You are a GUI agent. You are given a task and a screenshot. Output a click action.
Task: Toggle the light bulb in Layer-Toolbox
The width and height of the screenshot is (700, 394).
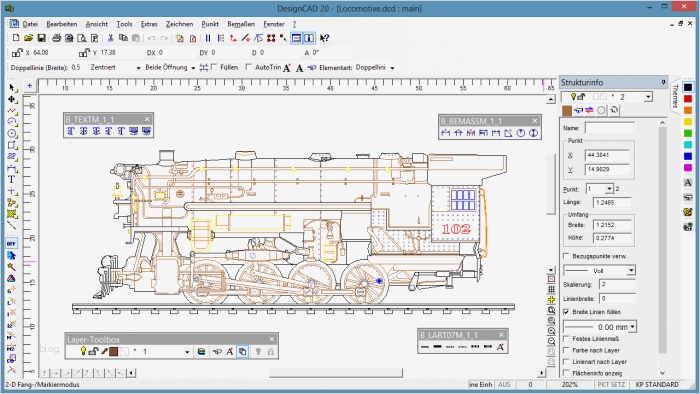tap(83, 352)
